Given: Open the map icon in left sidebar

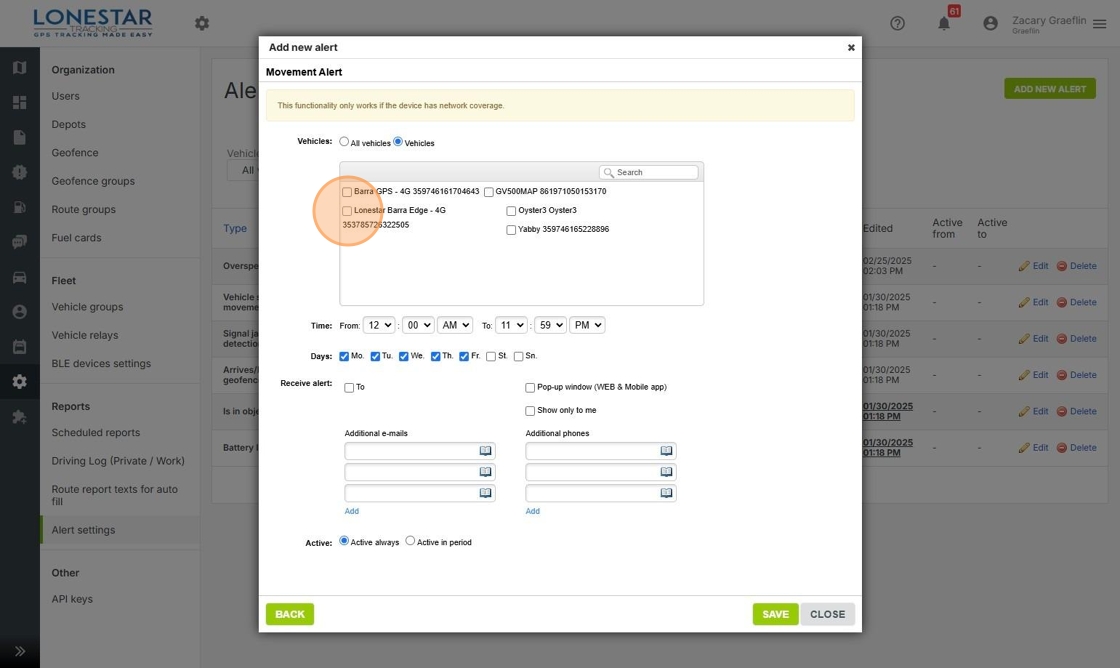Looking at the screenshot, I should [x=19, y=67].
